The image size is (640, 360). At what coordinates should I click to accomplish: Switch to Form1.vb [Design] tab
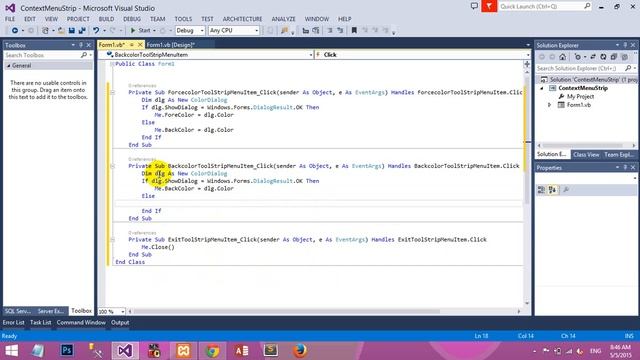(171, 45)
